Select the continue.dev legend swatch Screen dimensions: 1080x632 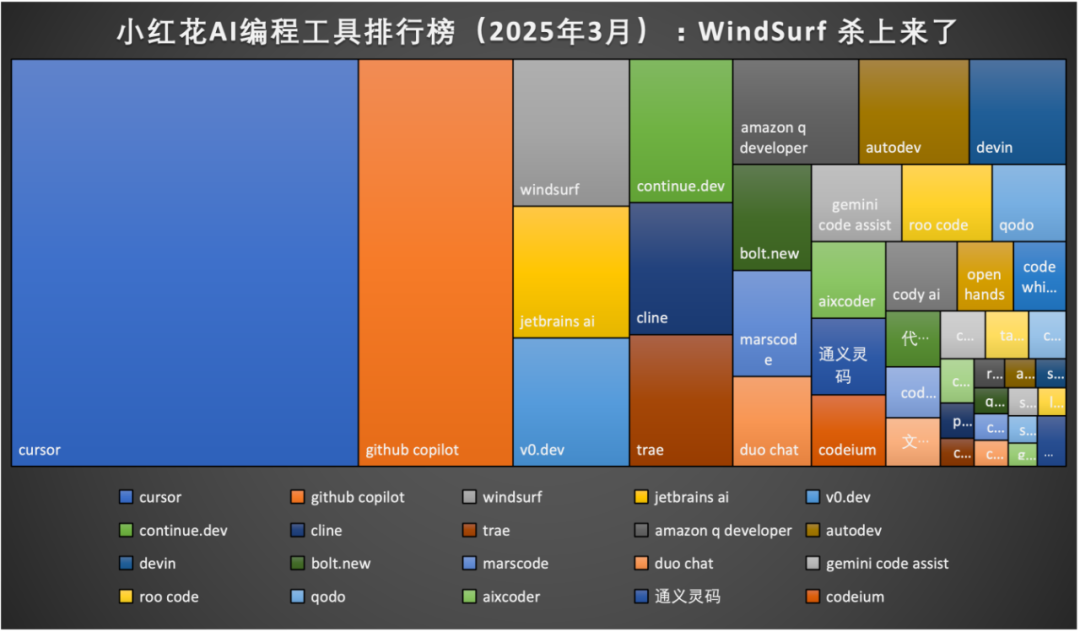pos(125,530)
